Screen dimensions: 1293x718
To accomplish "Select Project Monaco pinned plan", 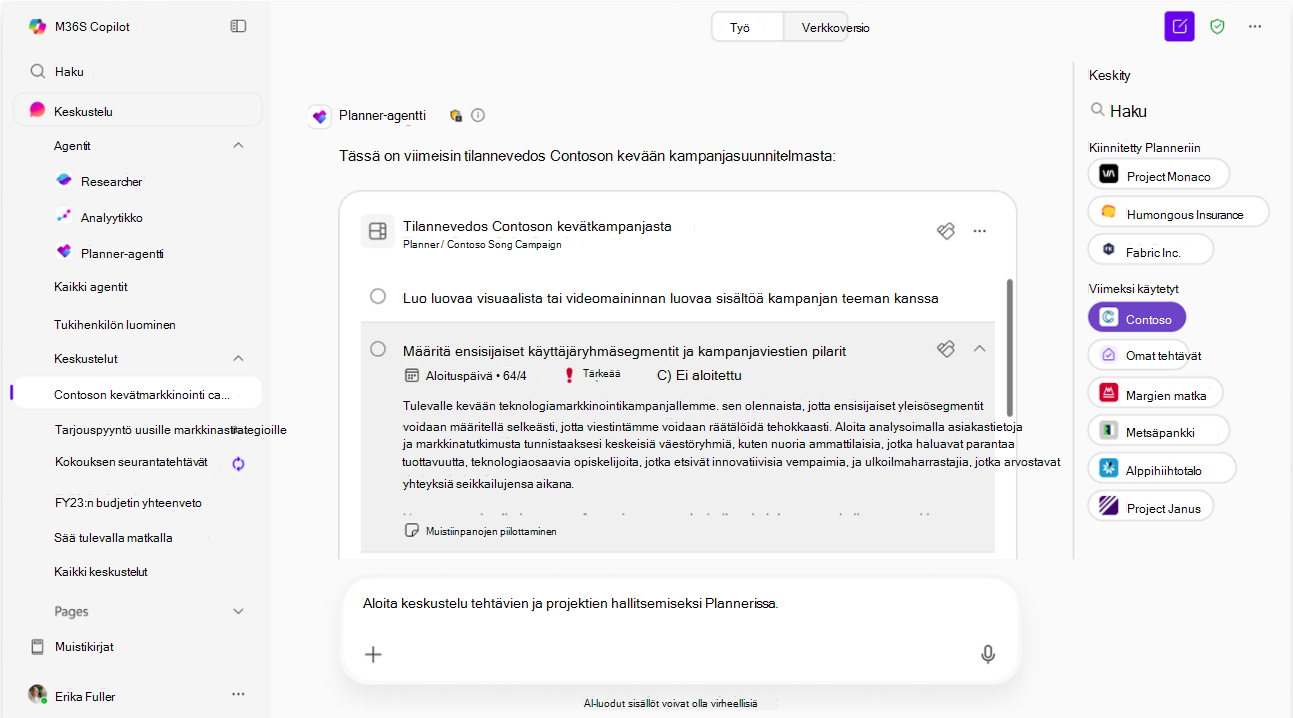I will coord(1158,174).
